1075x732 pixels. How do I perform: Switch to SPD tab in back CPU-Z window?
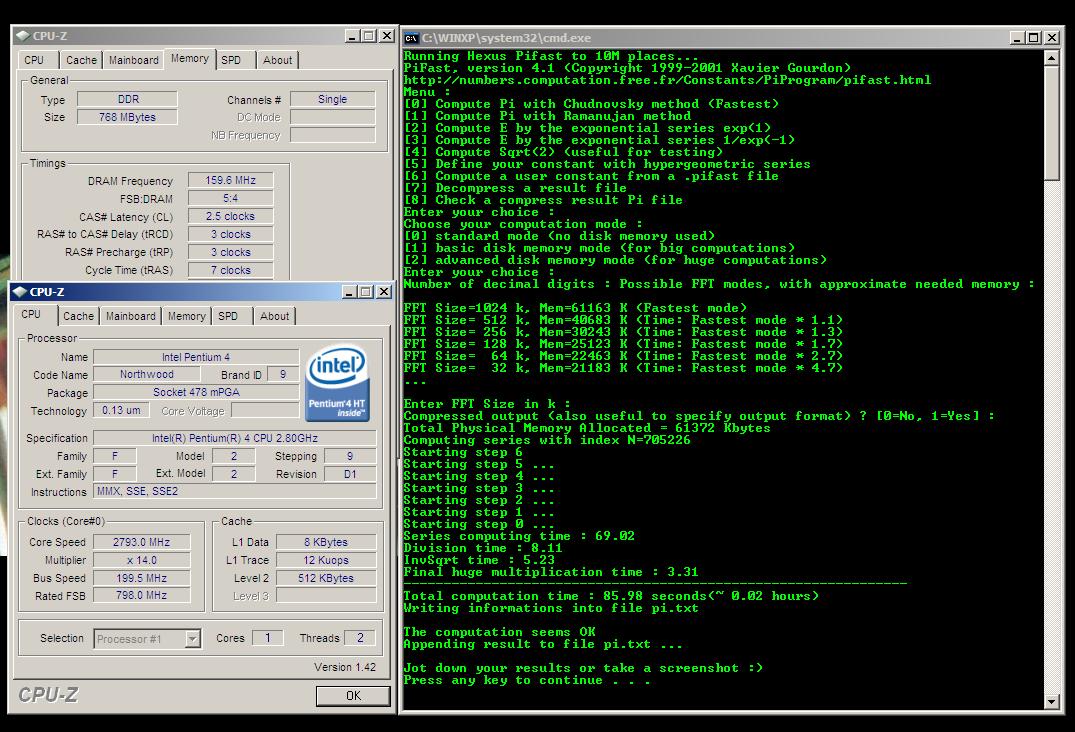pyautogui.click(x=231, y=60)
